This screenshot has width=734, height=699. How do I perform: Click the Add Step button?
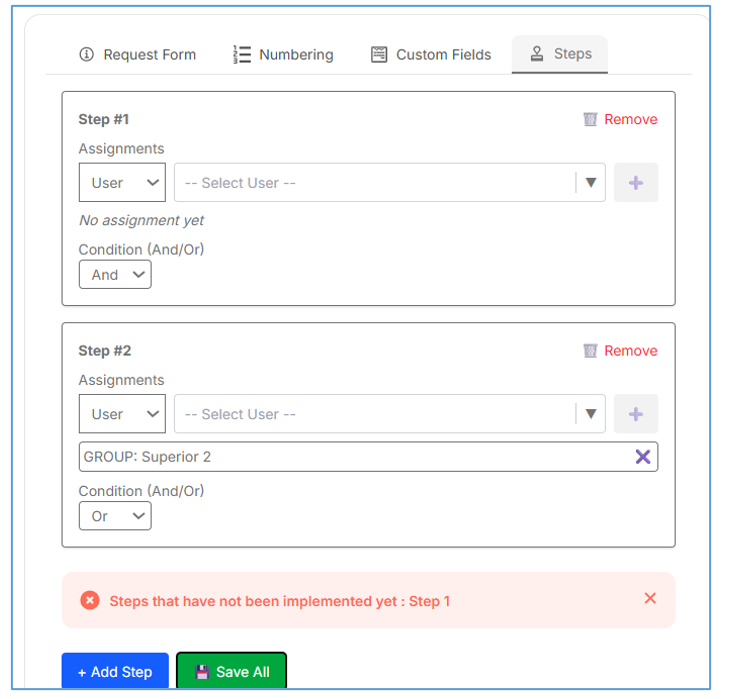[115, 672]
